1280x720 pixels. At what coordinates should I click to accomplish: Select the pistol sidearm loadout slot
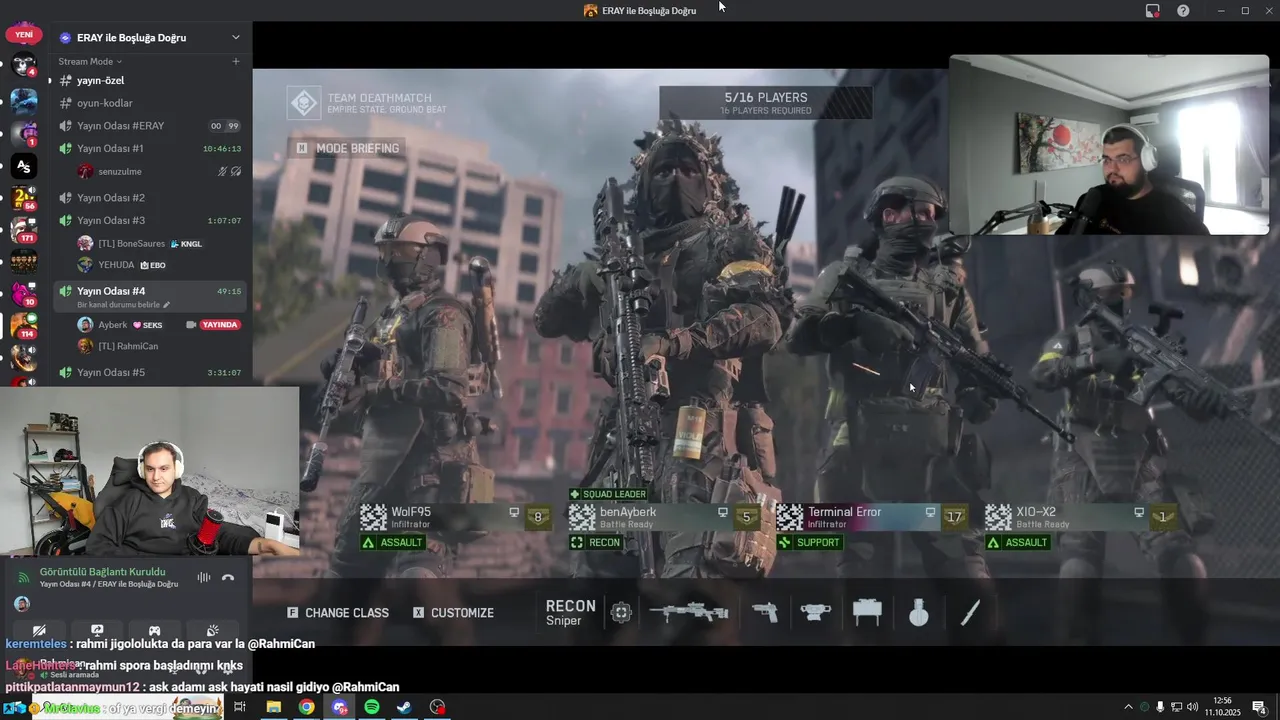(x=765, y=612)
